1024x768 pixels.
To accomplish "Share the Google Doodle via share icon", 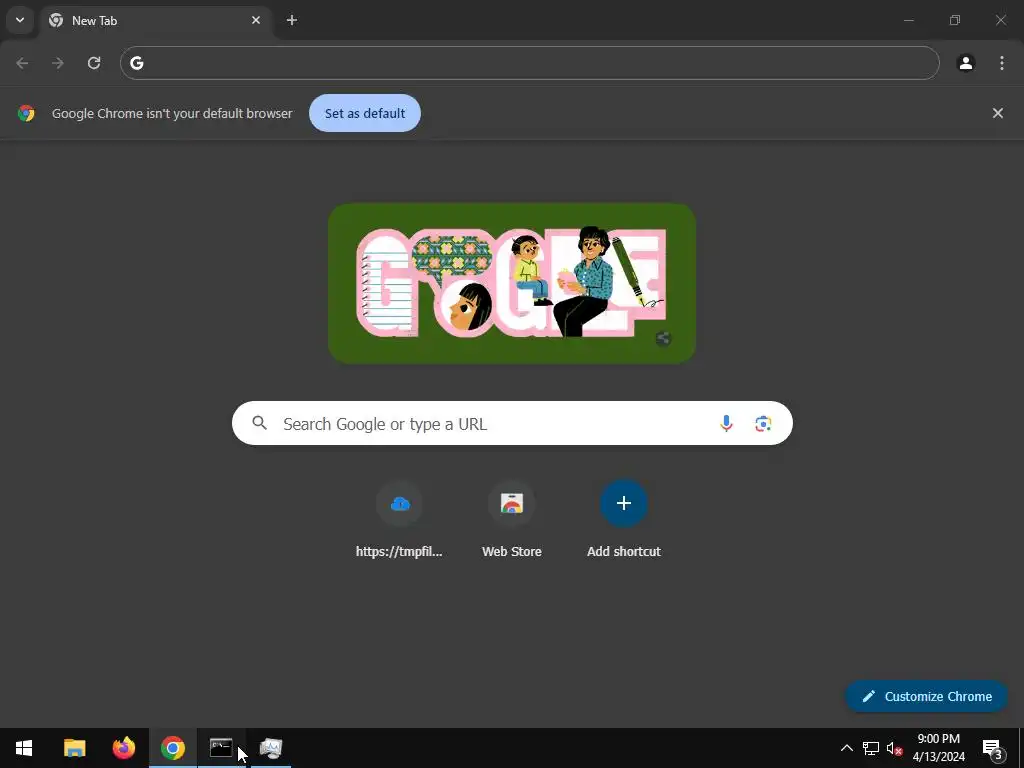I will click(664, 338).
